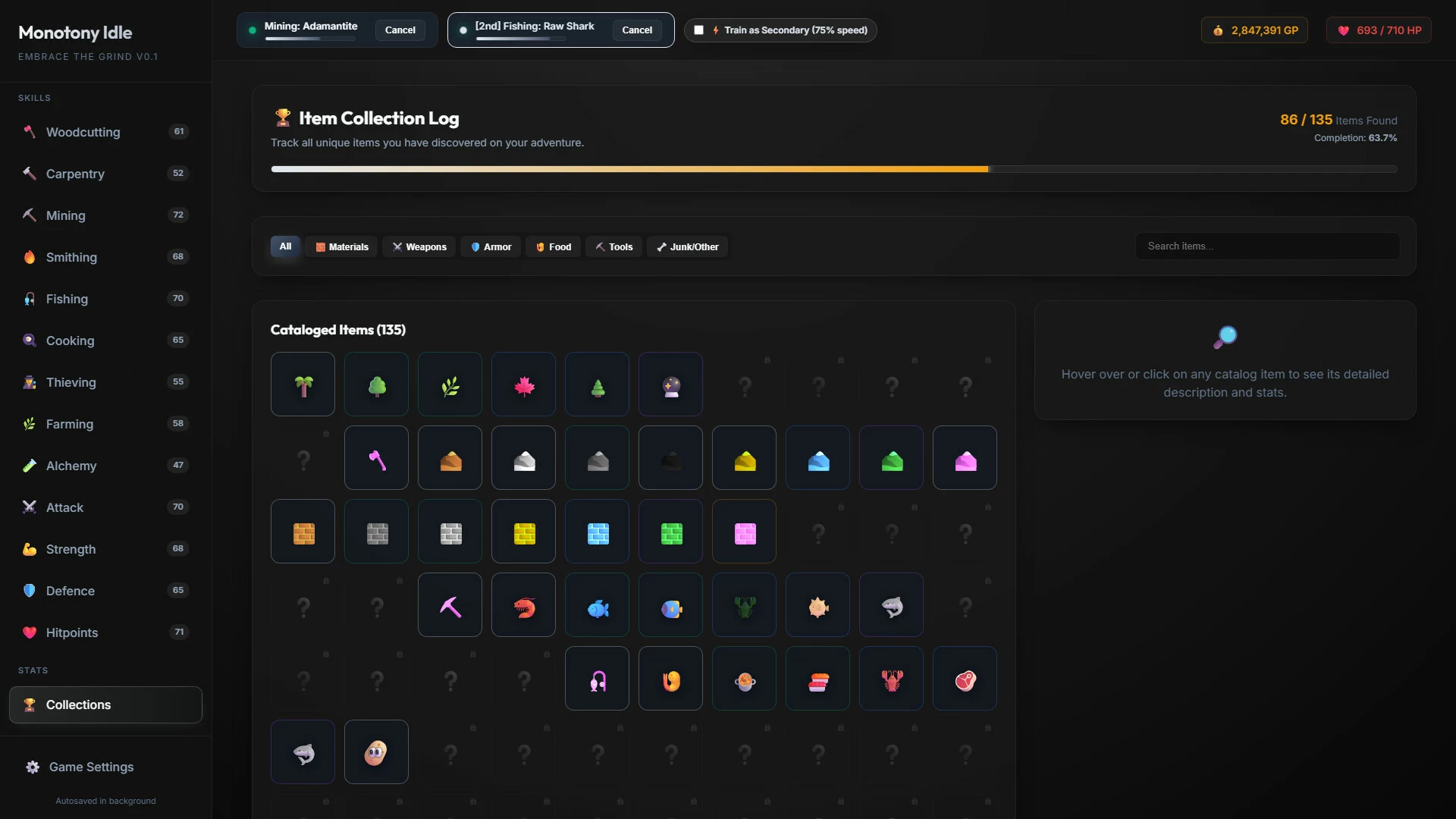The image size is (1456, 819).
Task: Open the Hitpoints skill
Action: [105, 632]
